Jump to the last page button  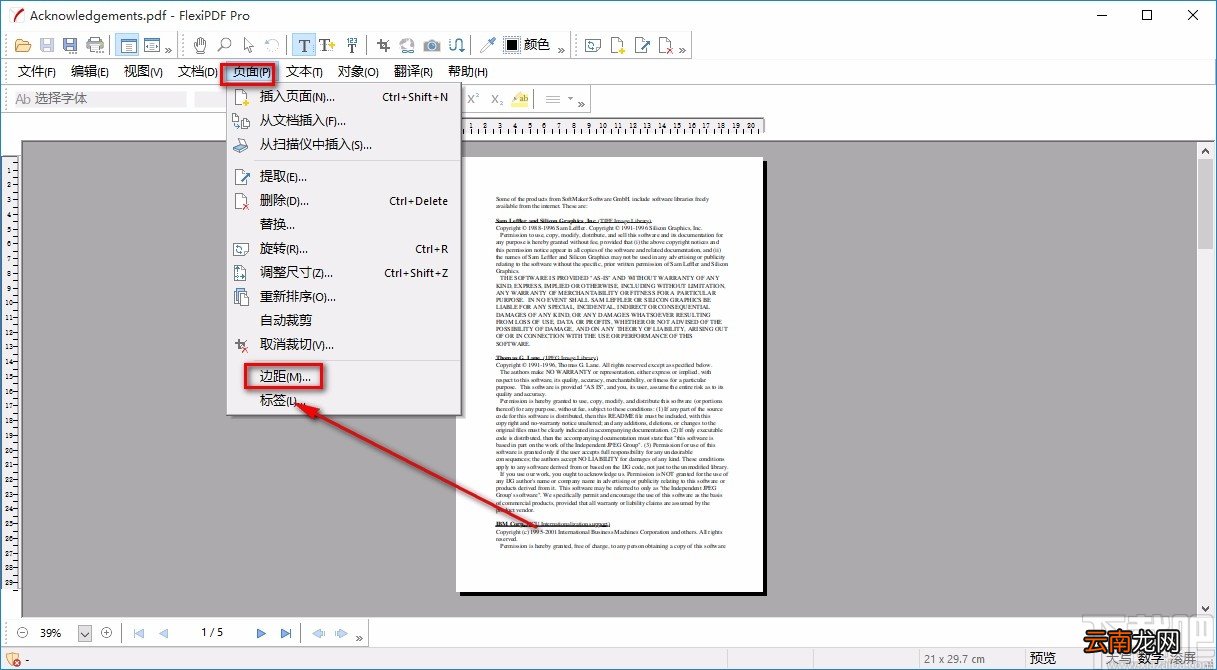[x=286, y=633]
